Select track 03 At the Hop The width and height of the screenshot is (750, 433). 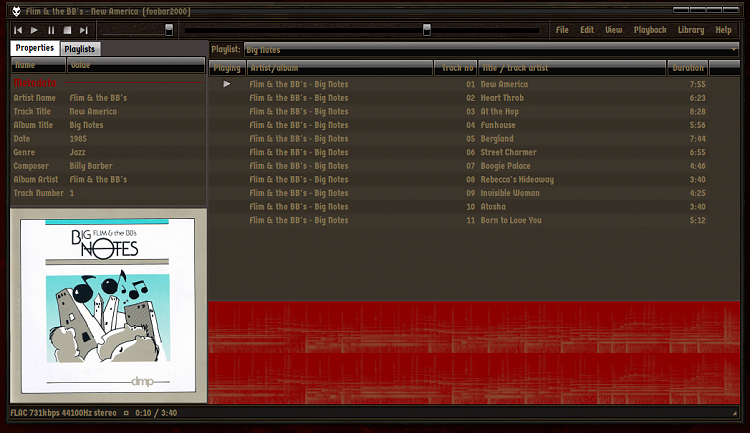pos(474,111)
